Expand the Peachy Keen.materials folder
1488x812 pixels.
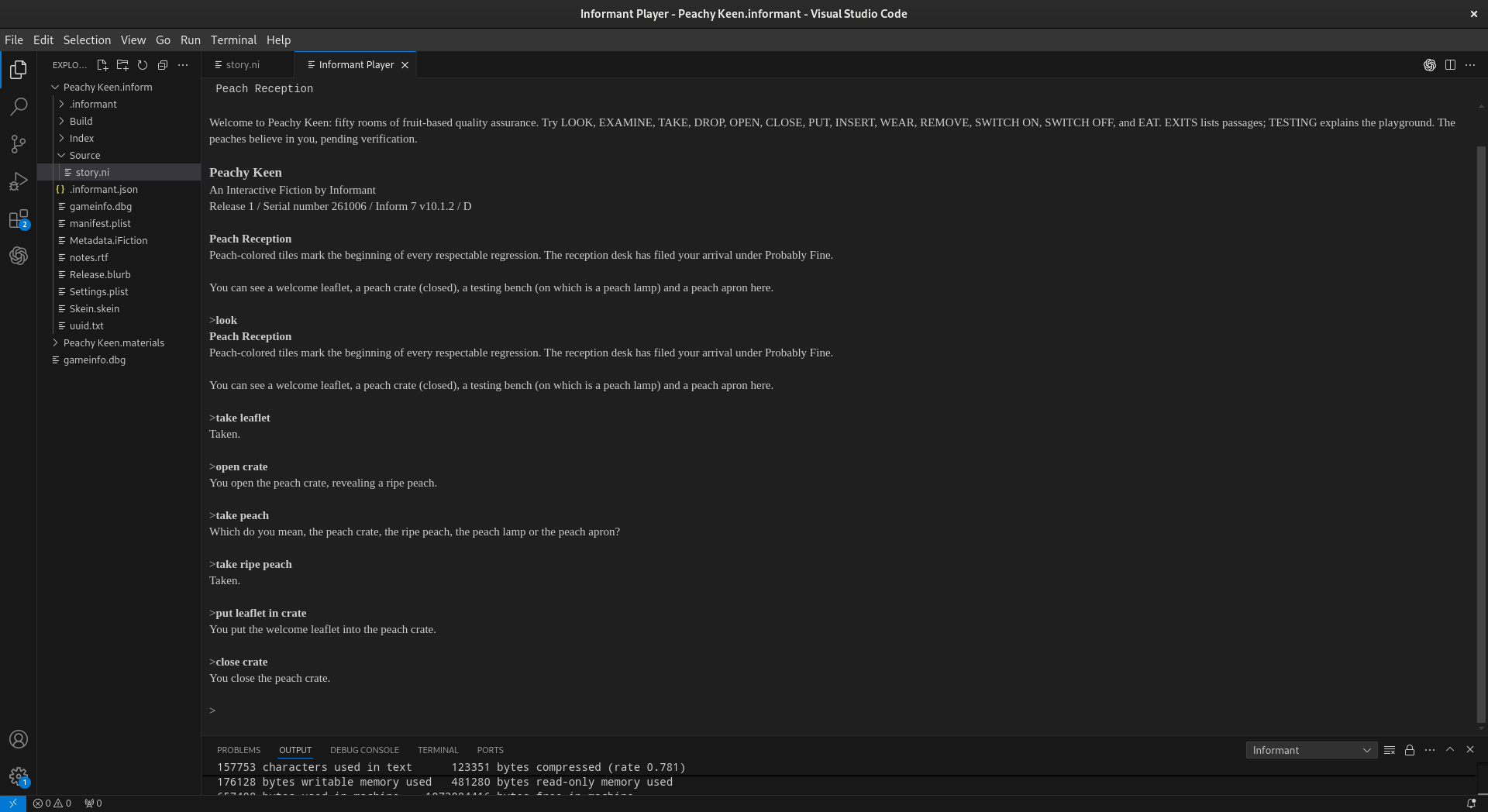pyautogui.click(x=119, y=342)
